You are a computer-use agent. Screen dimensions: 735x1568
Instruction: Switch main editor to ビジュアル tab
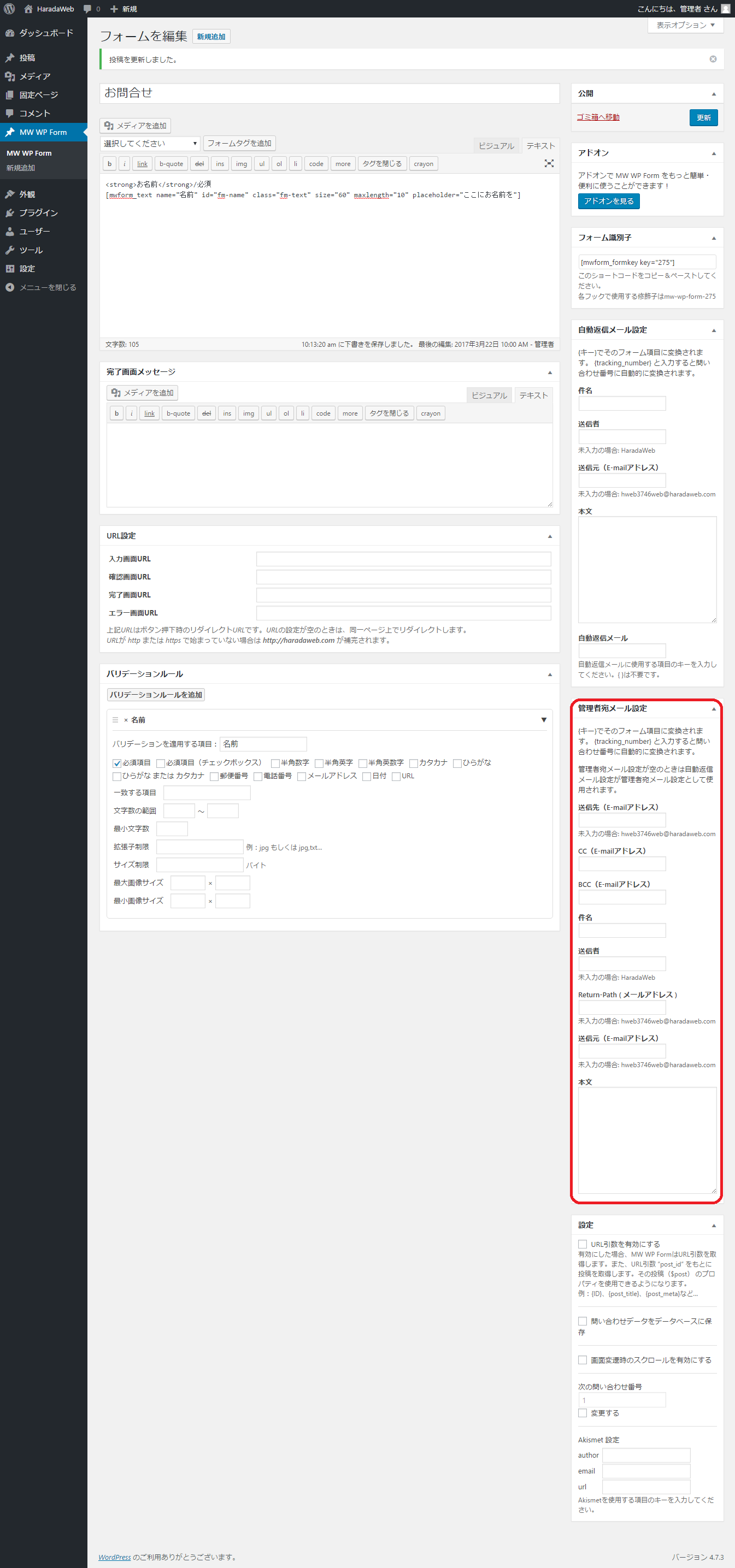pos(496,145)
